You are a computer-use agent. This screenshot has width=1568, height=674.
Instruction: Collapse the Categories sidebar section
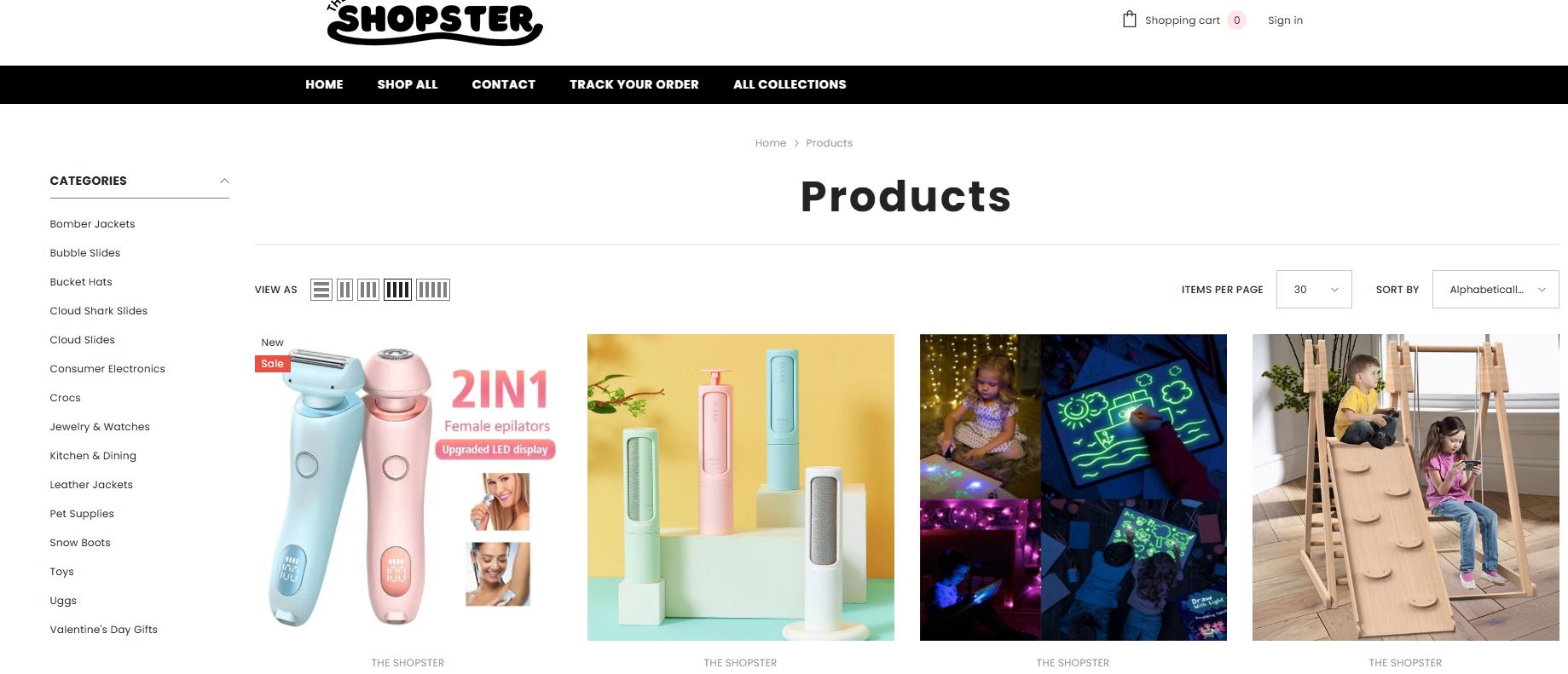224,181
